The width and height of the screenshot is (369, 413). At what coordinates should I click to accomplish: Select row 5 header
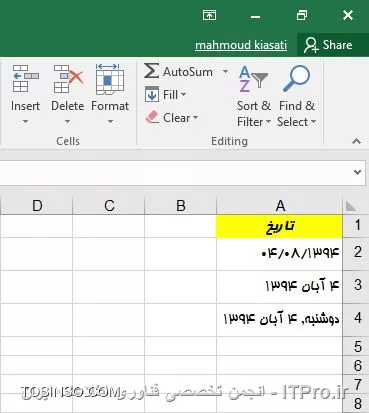pos(356,346)
